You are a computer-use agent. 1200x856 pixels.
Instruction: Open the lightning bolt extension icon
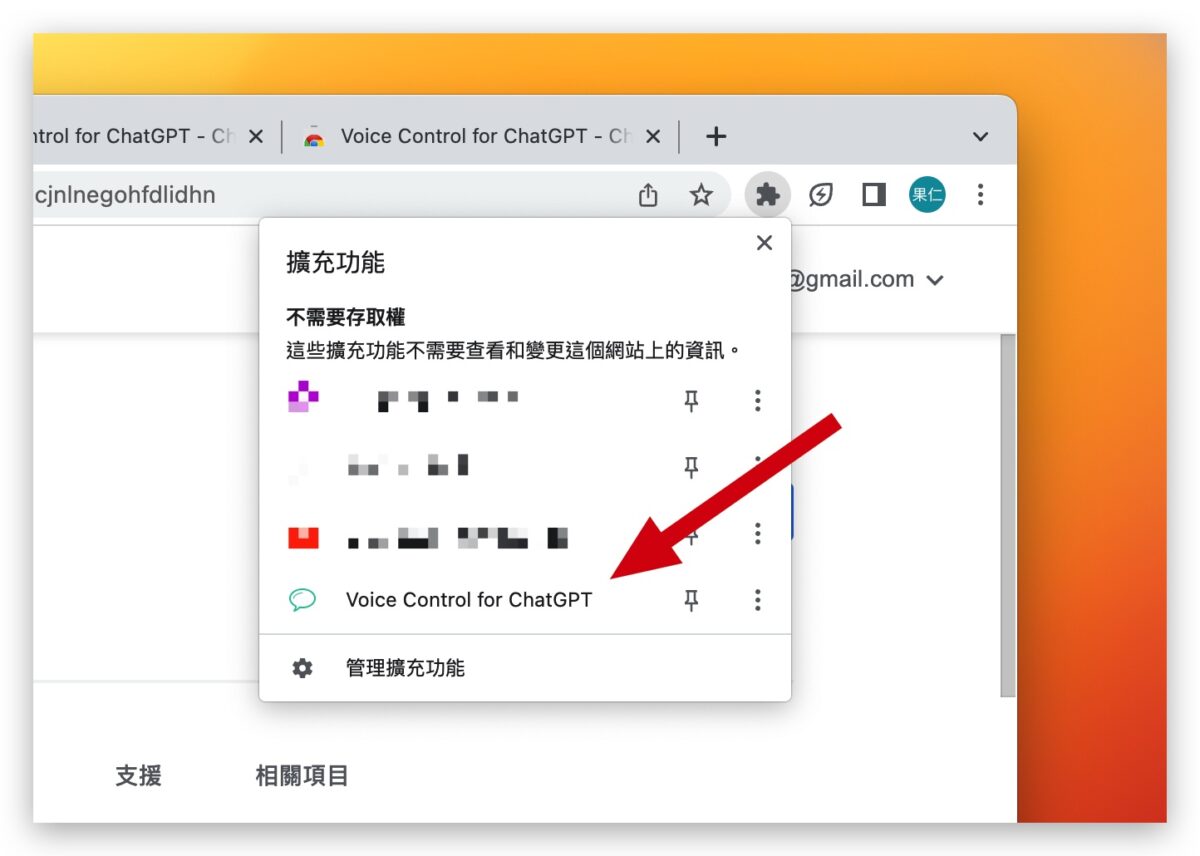(x=821, y=195)
